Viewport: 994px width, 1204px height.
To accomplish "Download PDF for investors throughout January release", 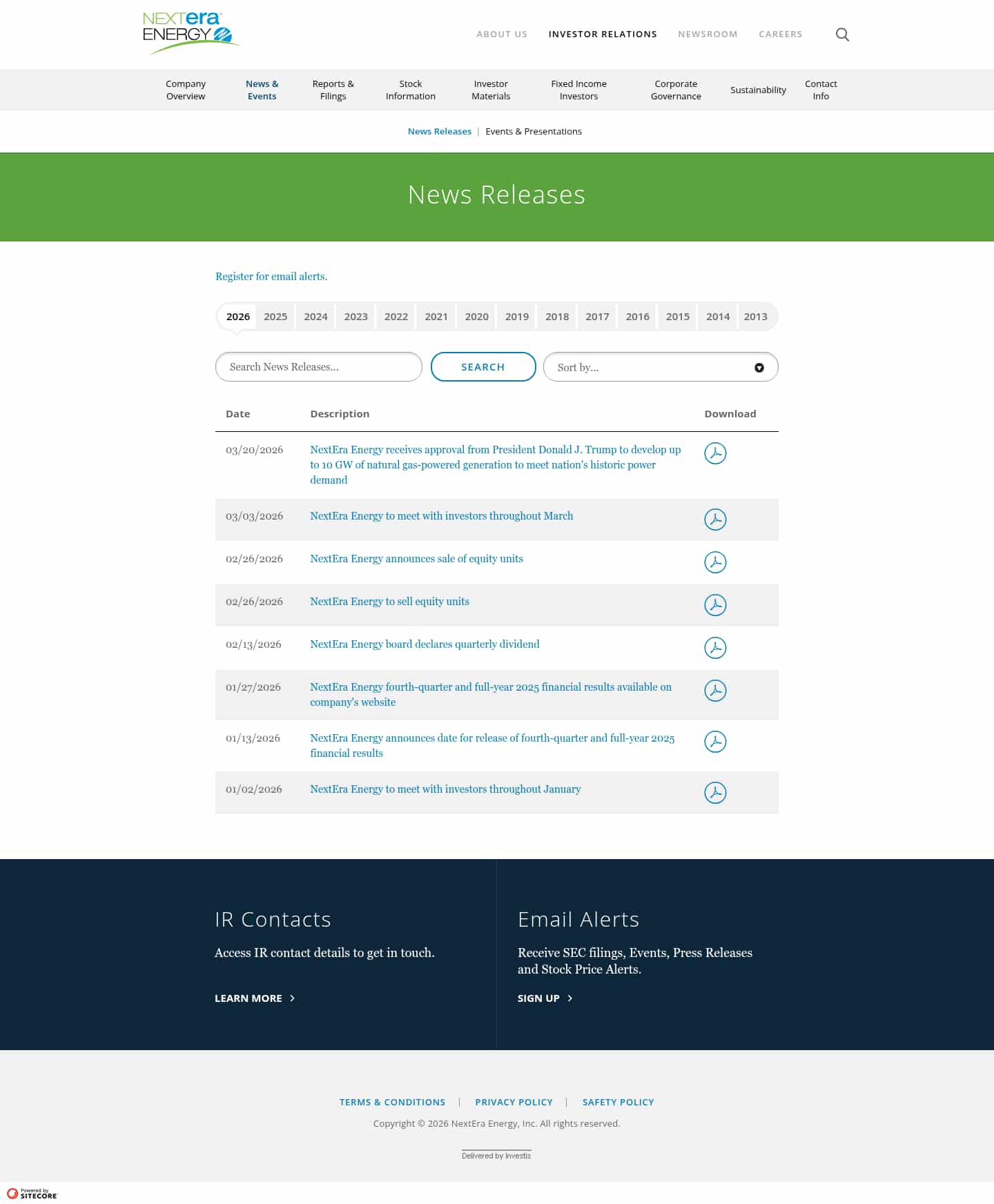I will pyautogui.click(x=715, y=793).
